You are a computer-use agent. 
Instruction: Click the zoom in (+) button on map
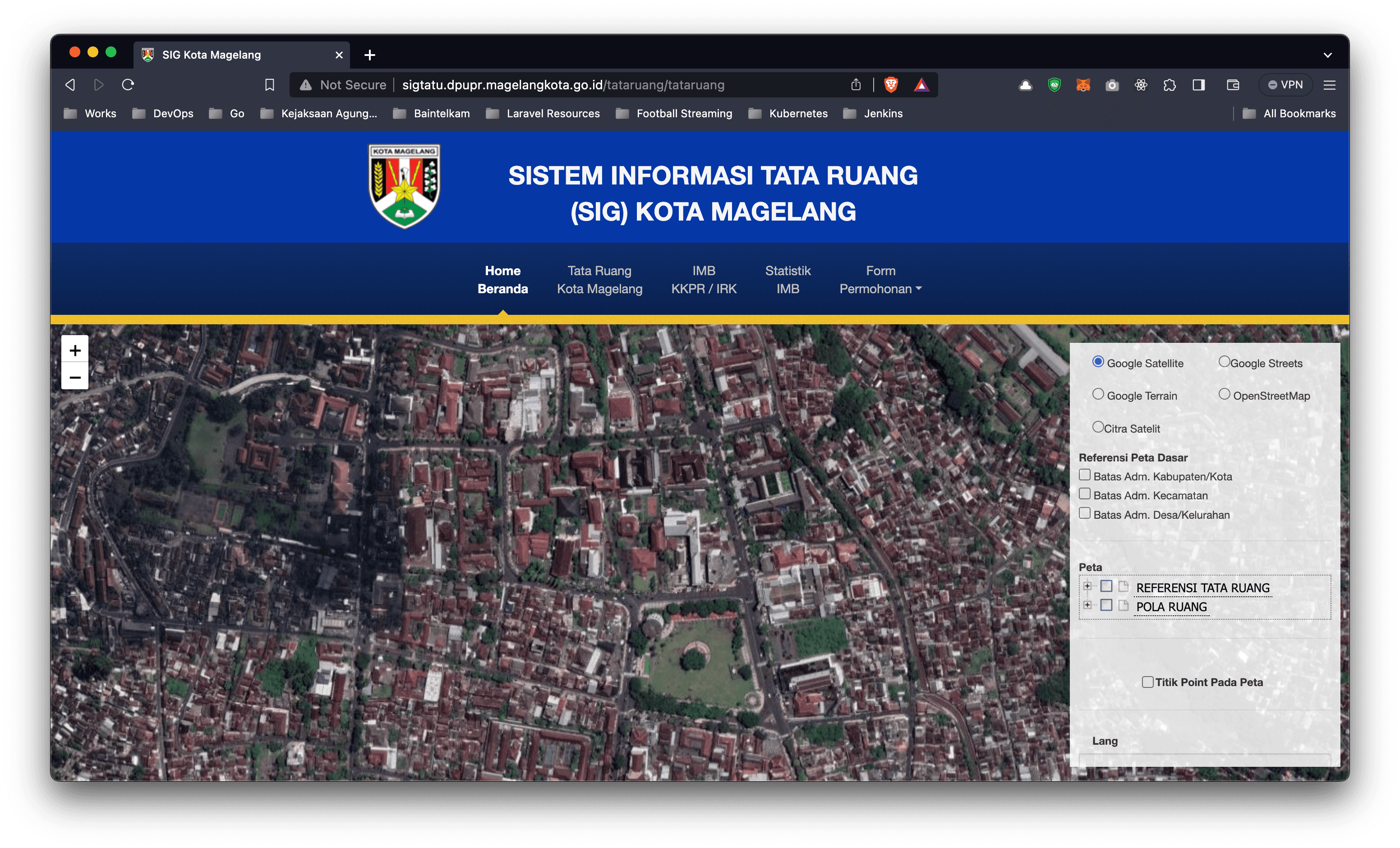point(75,350)
